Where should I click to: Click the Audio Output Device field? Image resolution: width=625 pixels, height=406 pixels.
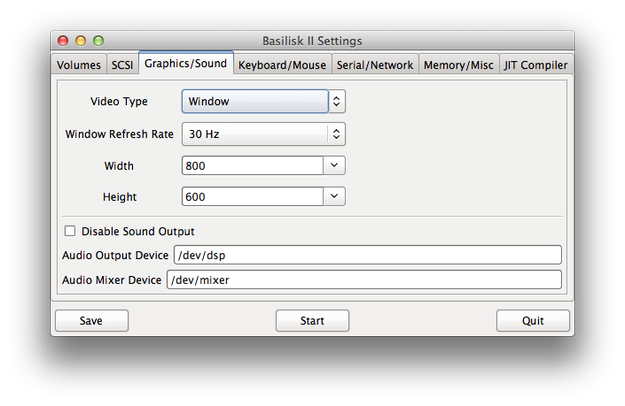[x=368, y=255]
